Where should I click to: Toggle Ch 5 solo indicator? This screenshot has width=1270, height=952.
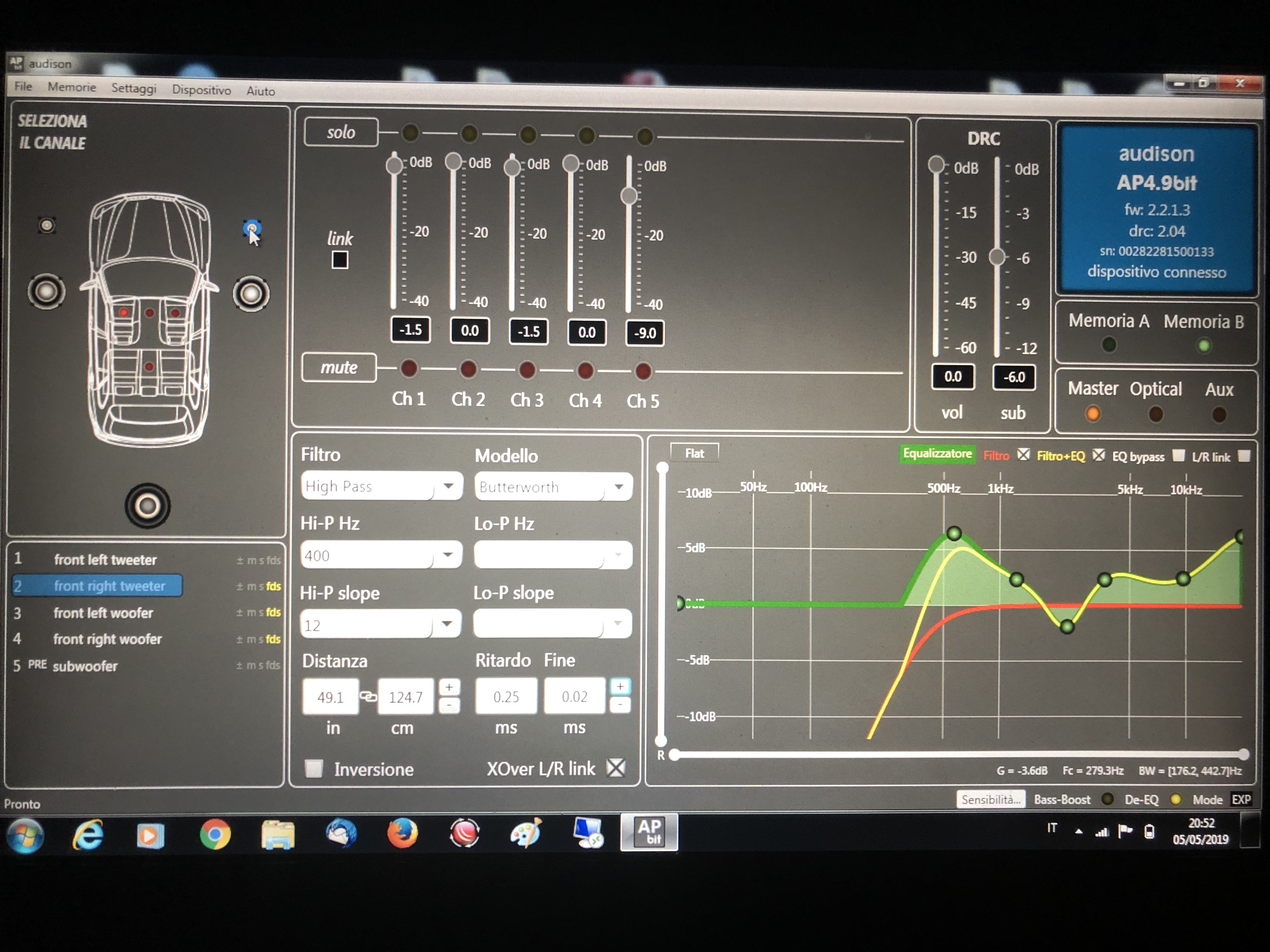click(645, 137)
